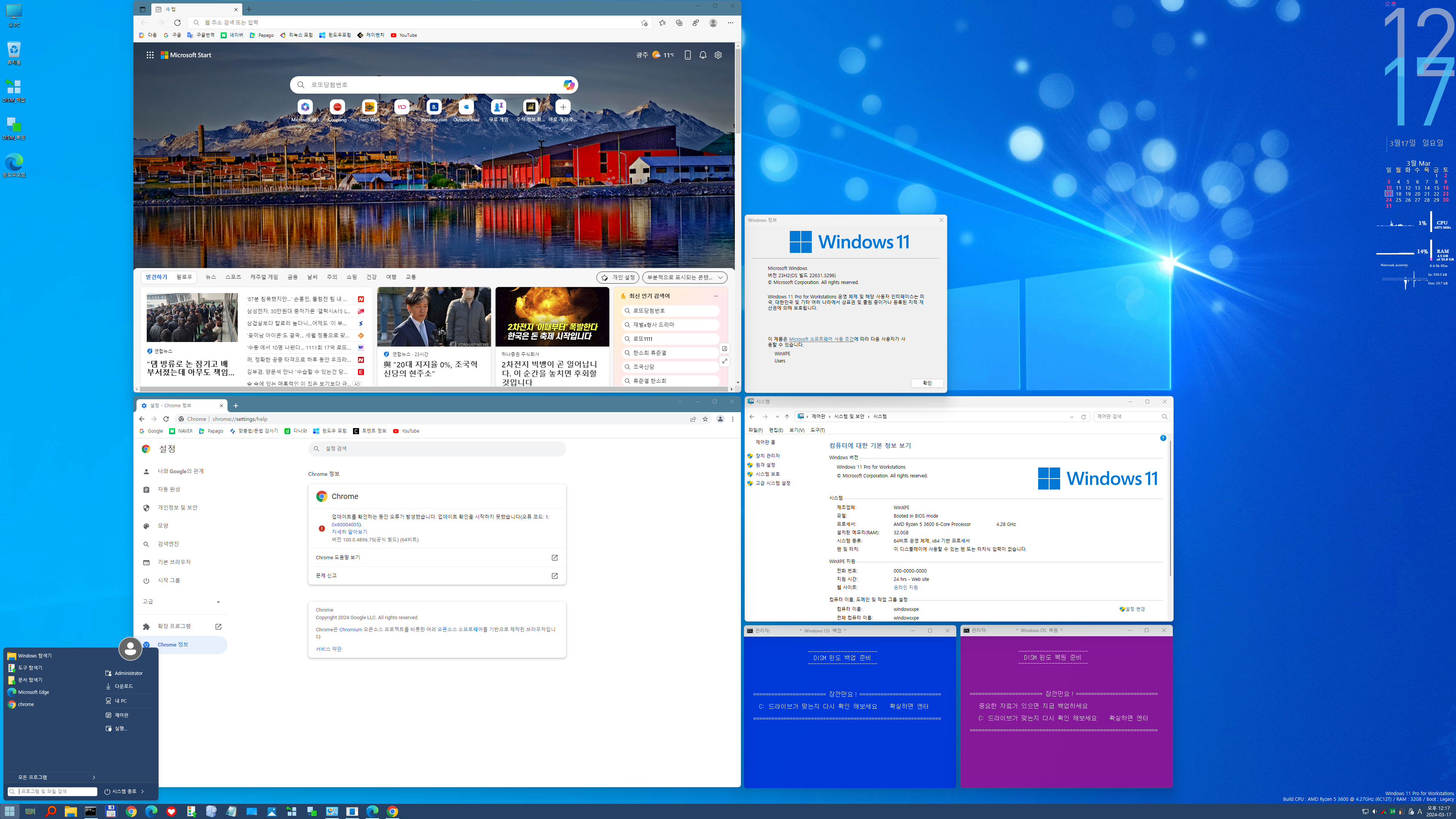Screen dimensions: 1456x819
Task: Open more options in 최신 인기 검색어
Action: [716, 296]
